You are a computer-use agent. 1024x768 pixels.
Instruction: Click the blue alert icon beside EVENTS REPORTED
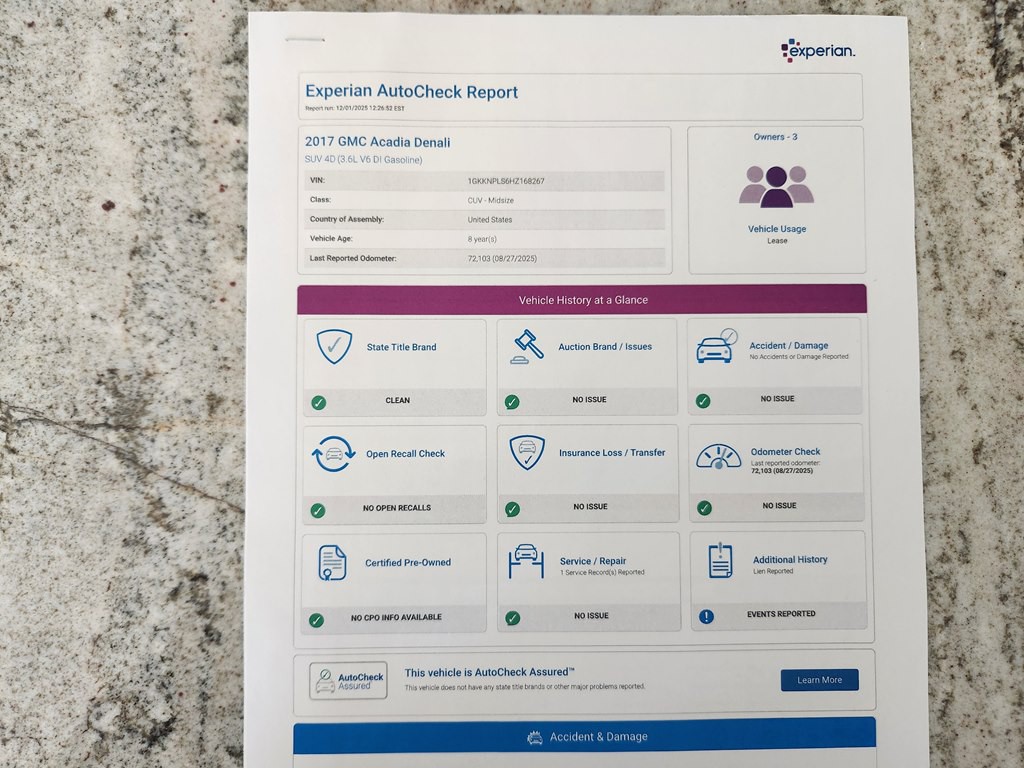pyautogui.click(x=706, y=616)
